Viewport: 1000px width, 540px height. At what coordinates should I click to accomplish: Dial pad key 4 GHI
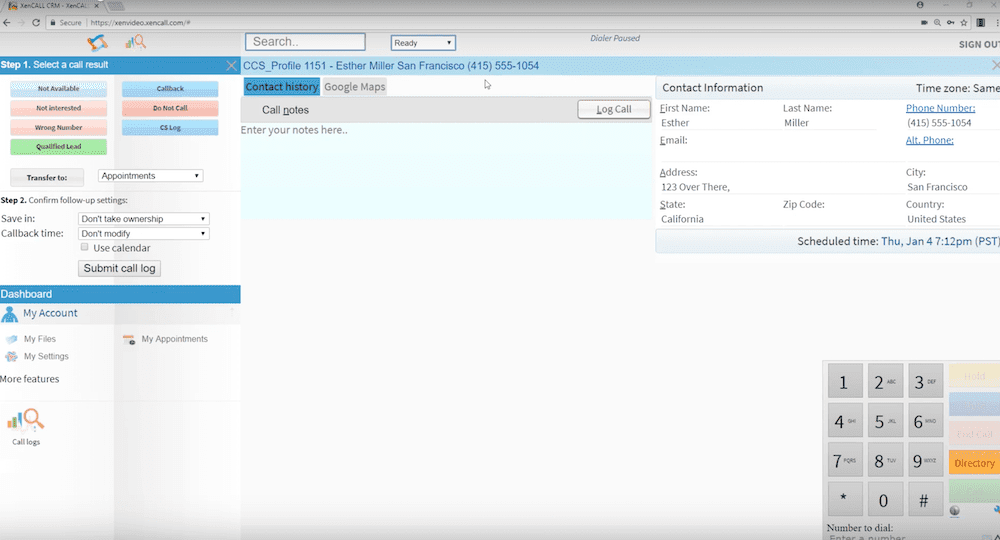[x=844, y=421]
